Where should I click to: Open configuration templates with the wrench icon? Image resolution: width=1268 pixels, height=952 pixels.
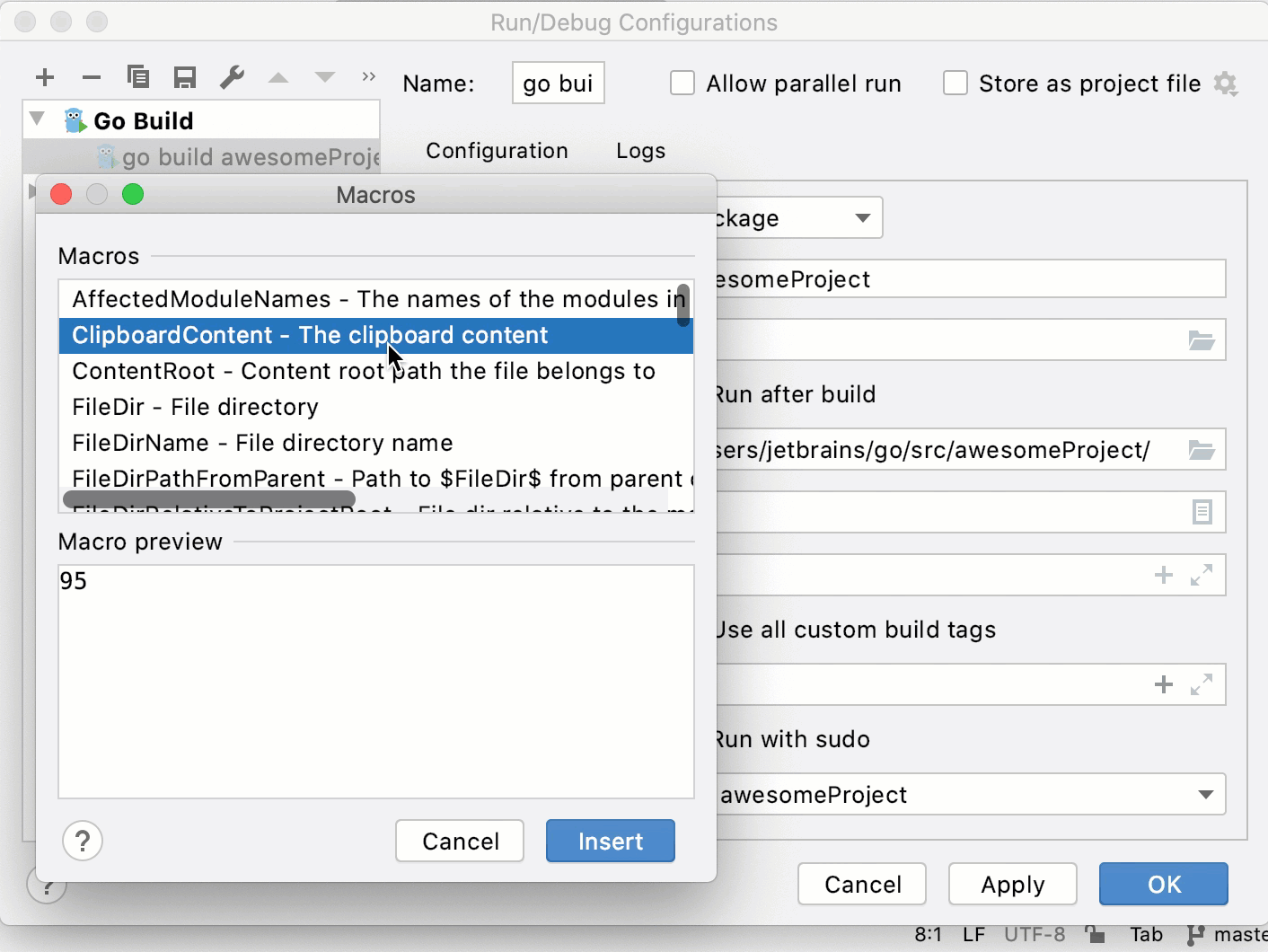pyautogui.click(x=232, y=77)
